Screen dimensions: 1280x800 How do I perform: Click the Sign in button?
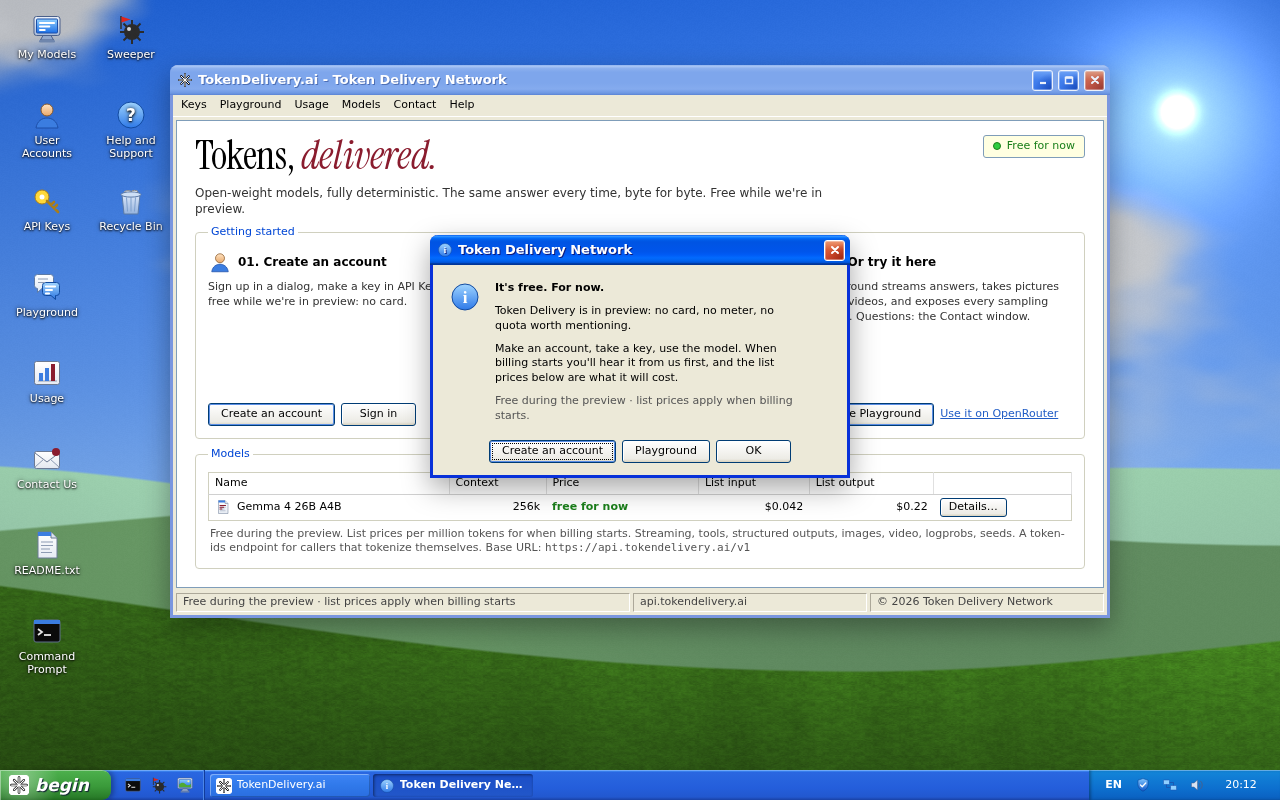click(x=378, y=414)
